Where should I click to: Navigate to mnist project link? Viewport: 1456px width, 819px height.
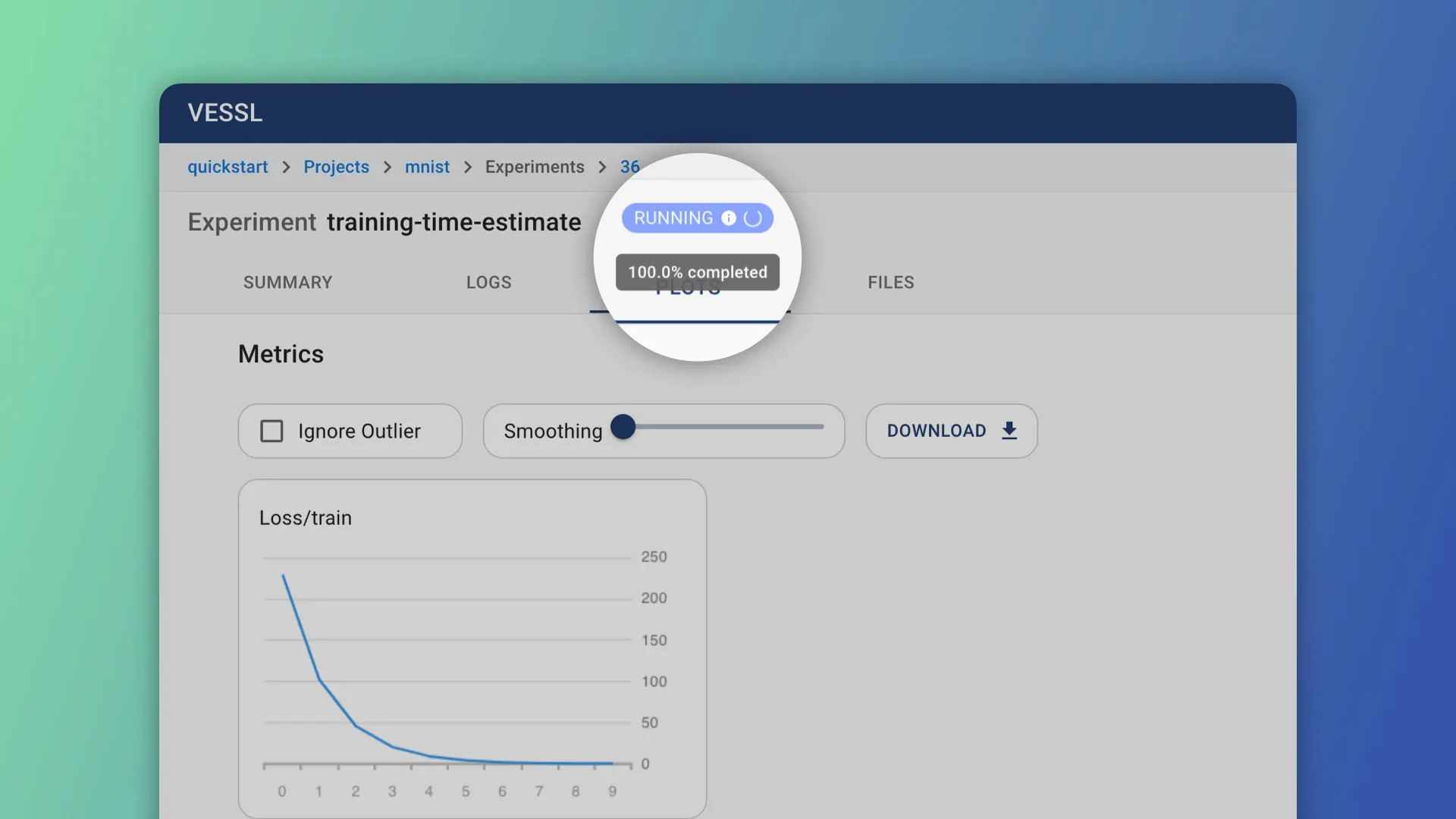point(427,167)
